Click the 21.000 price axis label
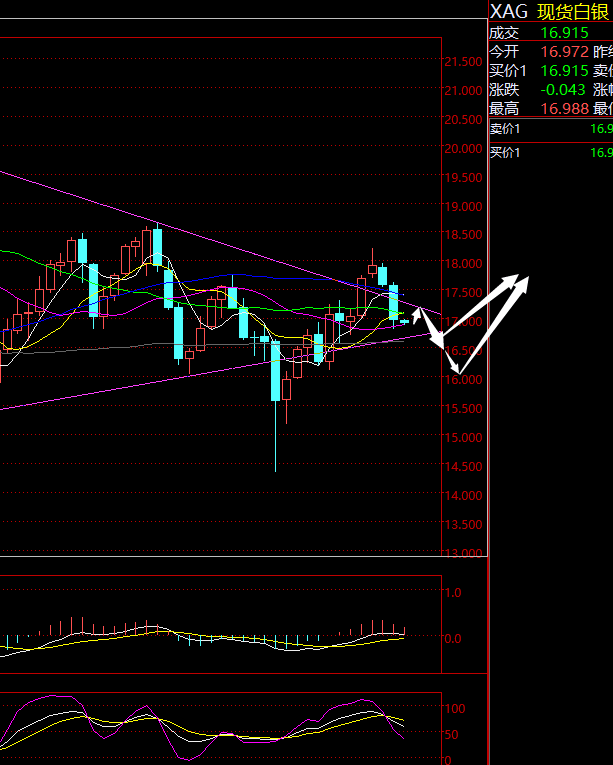613x765 pixels. (x=463, y=91)
